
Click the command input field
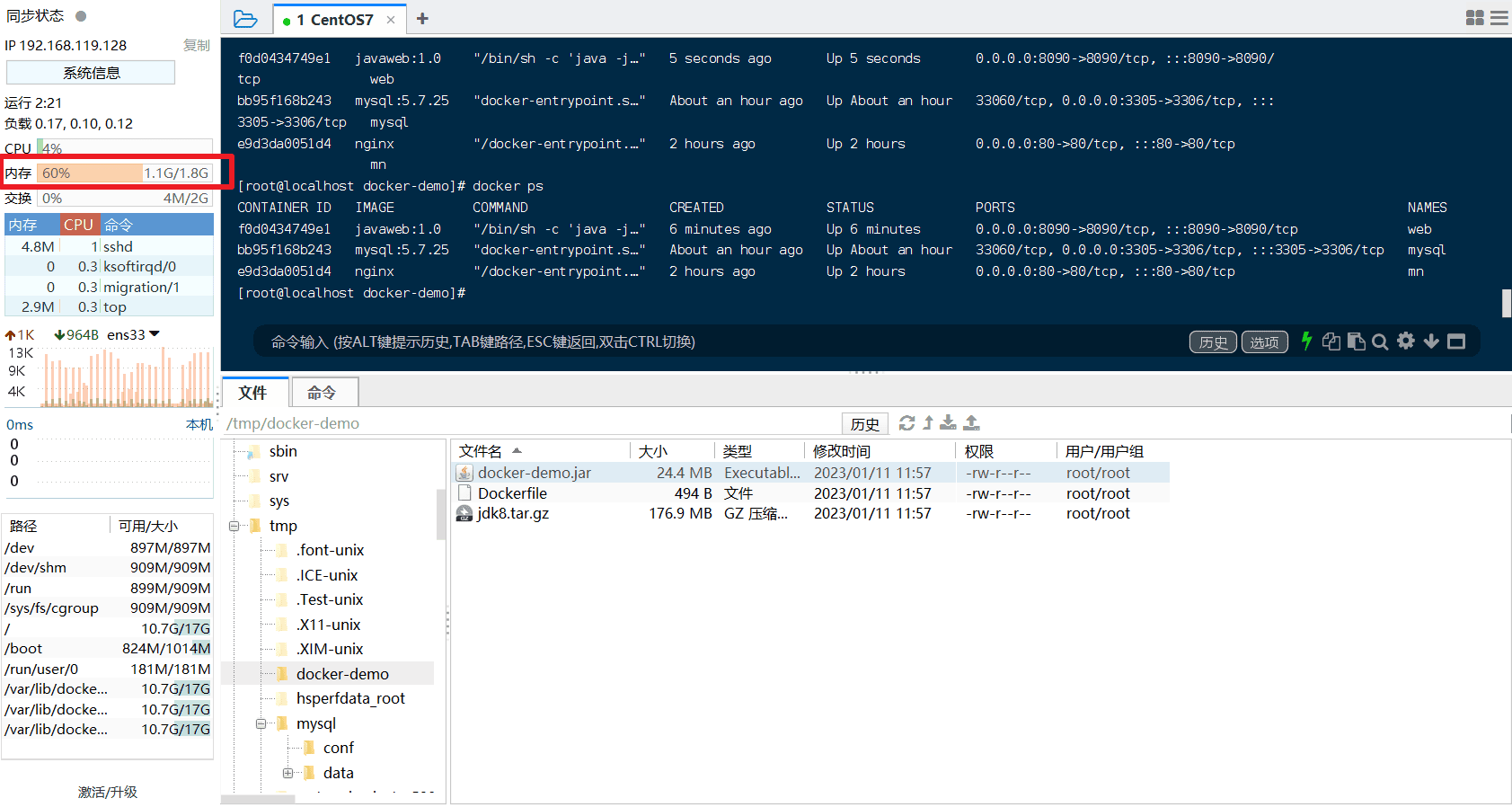719,341
